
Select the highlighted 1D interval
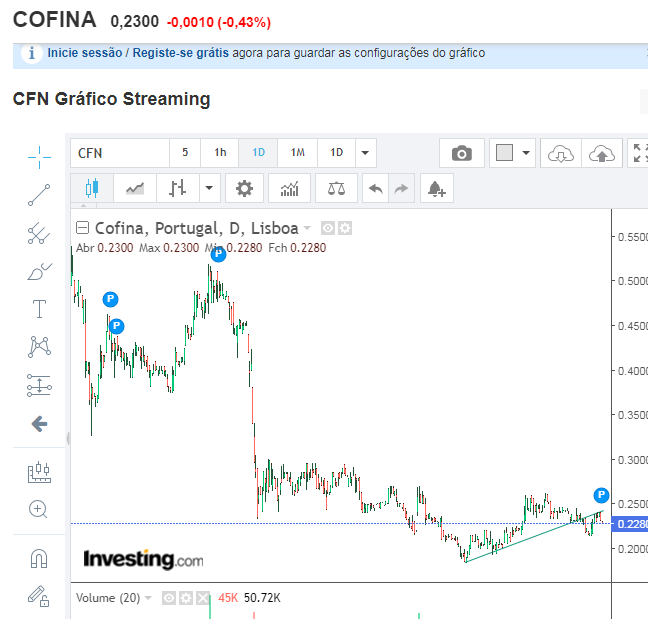(258, 153)
